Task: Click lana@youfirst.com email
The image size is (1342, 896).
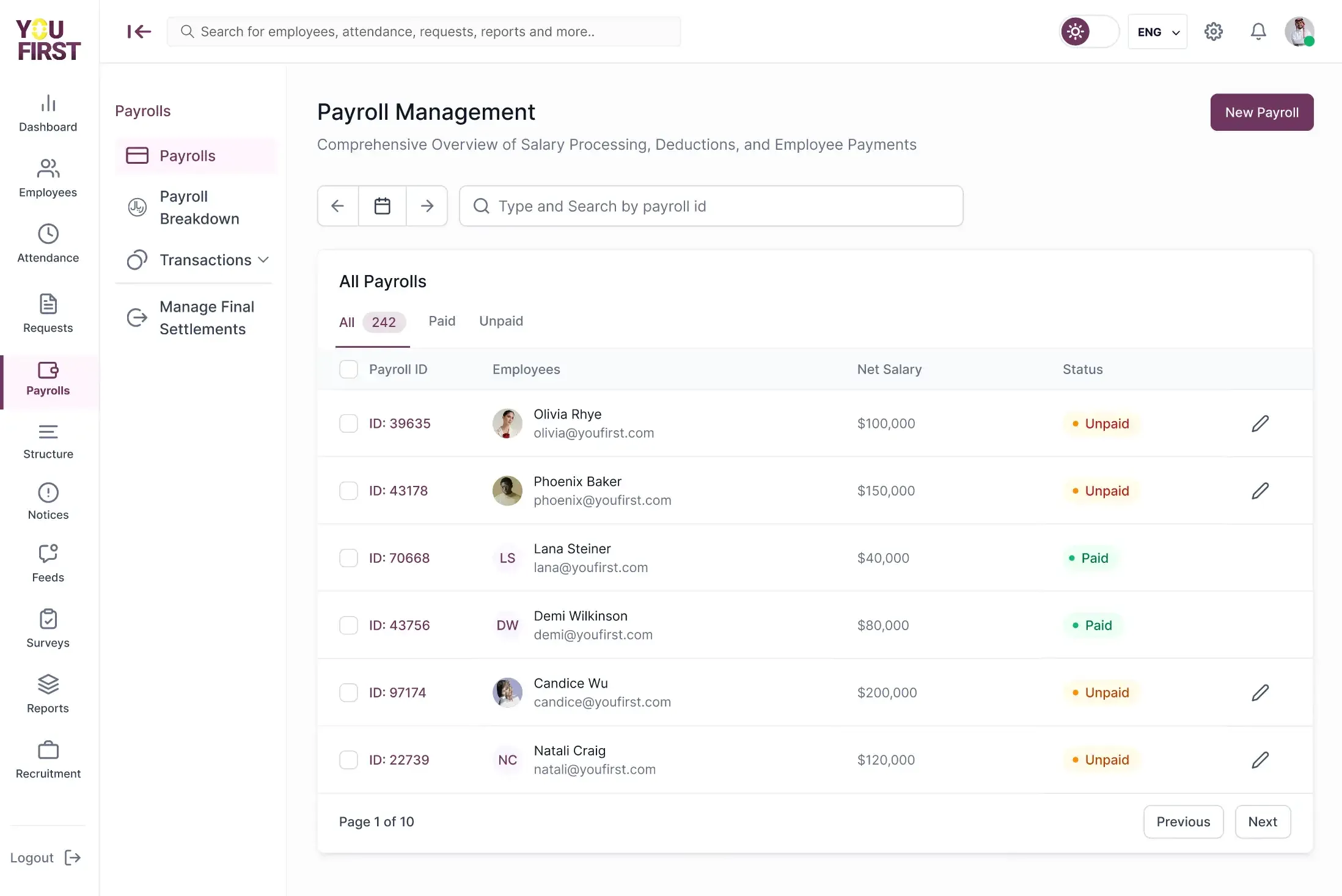Action: (x=590, y=568)
